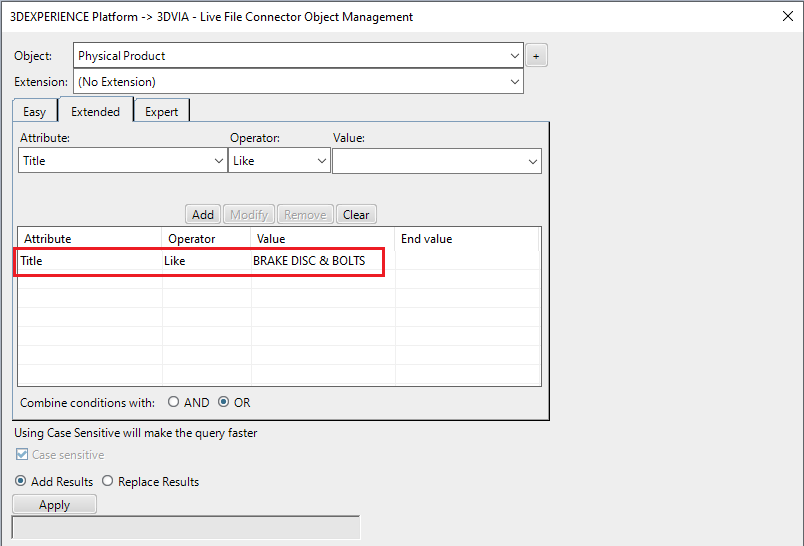Open the Attribute dropdown set to Title
The width and height of the screenshot is (804, 546).
point(123,160)
